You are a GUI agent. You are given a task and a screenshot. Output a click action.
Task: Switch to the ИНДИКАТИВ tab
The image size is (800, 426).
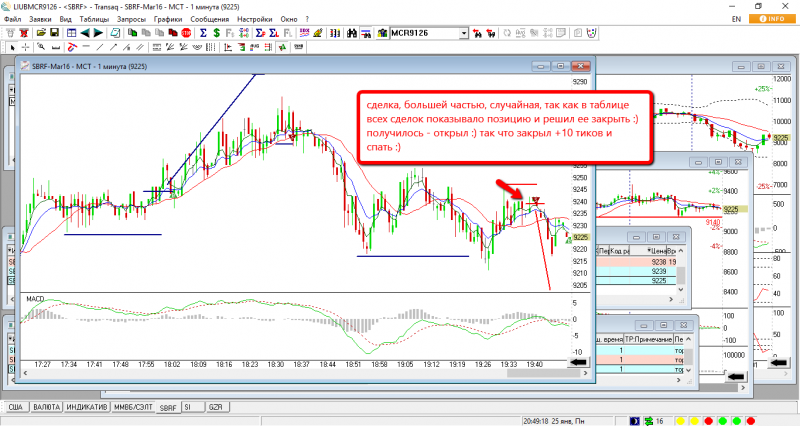[87, 407]
